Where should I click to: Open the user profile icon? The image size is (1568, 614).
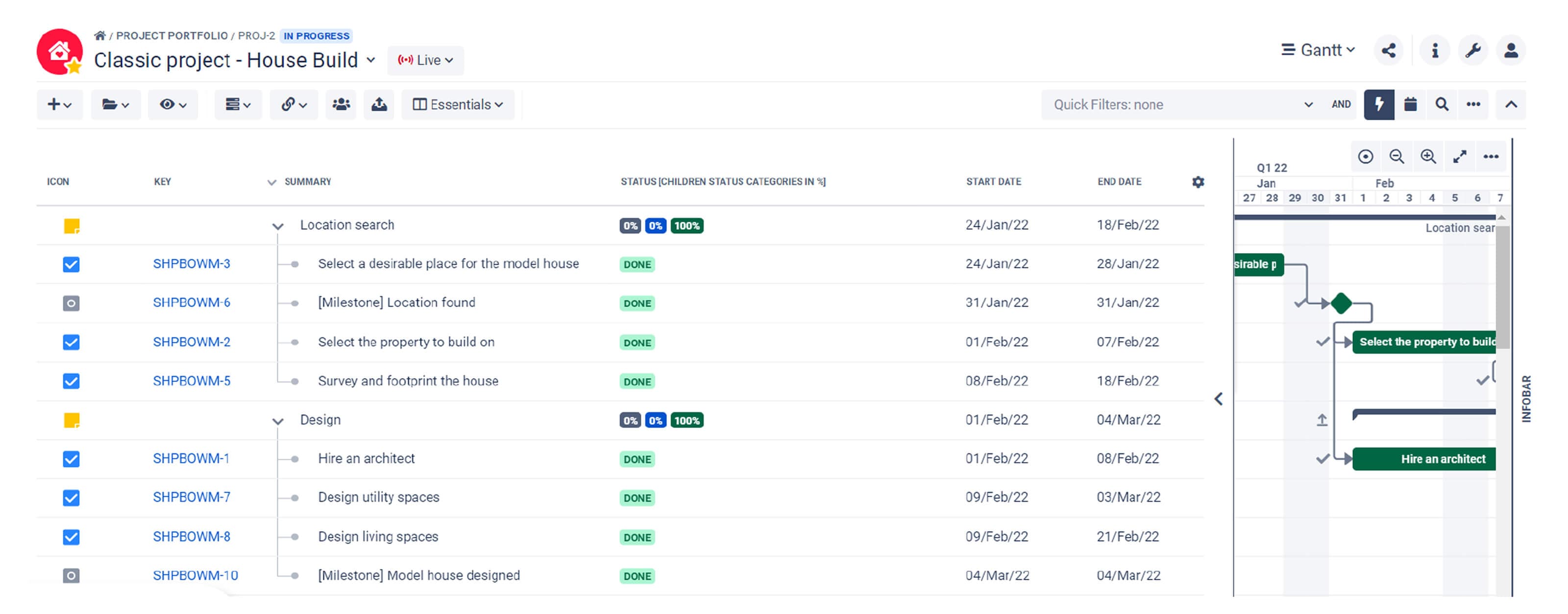click(1511, 50)
